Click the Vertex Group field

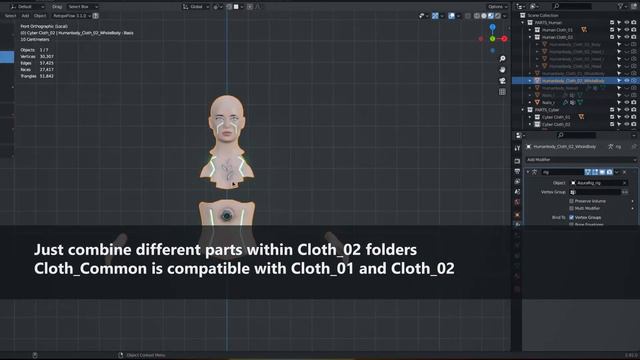(595, 192)
